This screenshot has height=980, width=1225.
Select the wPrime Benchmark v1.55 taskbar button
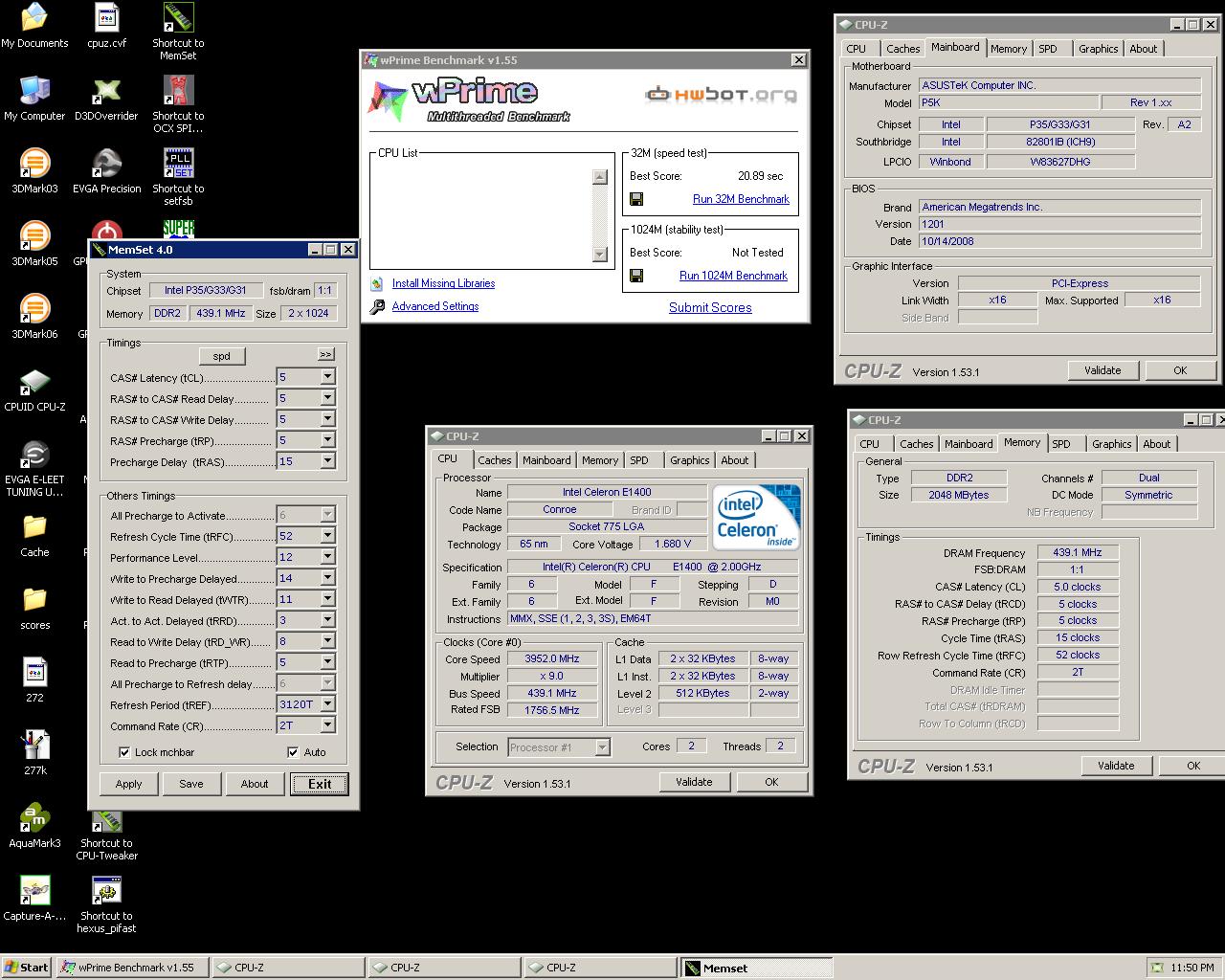pyautogui.click(x=132, y=968)
